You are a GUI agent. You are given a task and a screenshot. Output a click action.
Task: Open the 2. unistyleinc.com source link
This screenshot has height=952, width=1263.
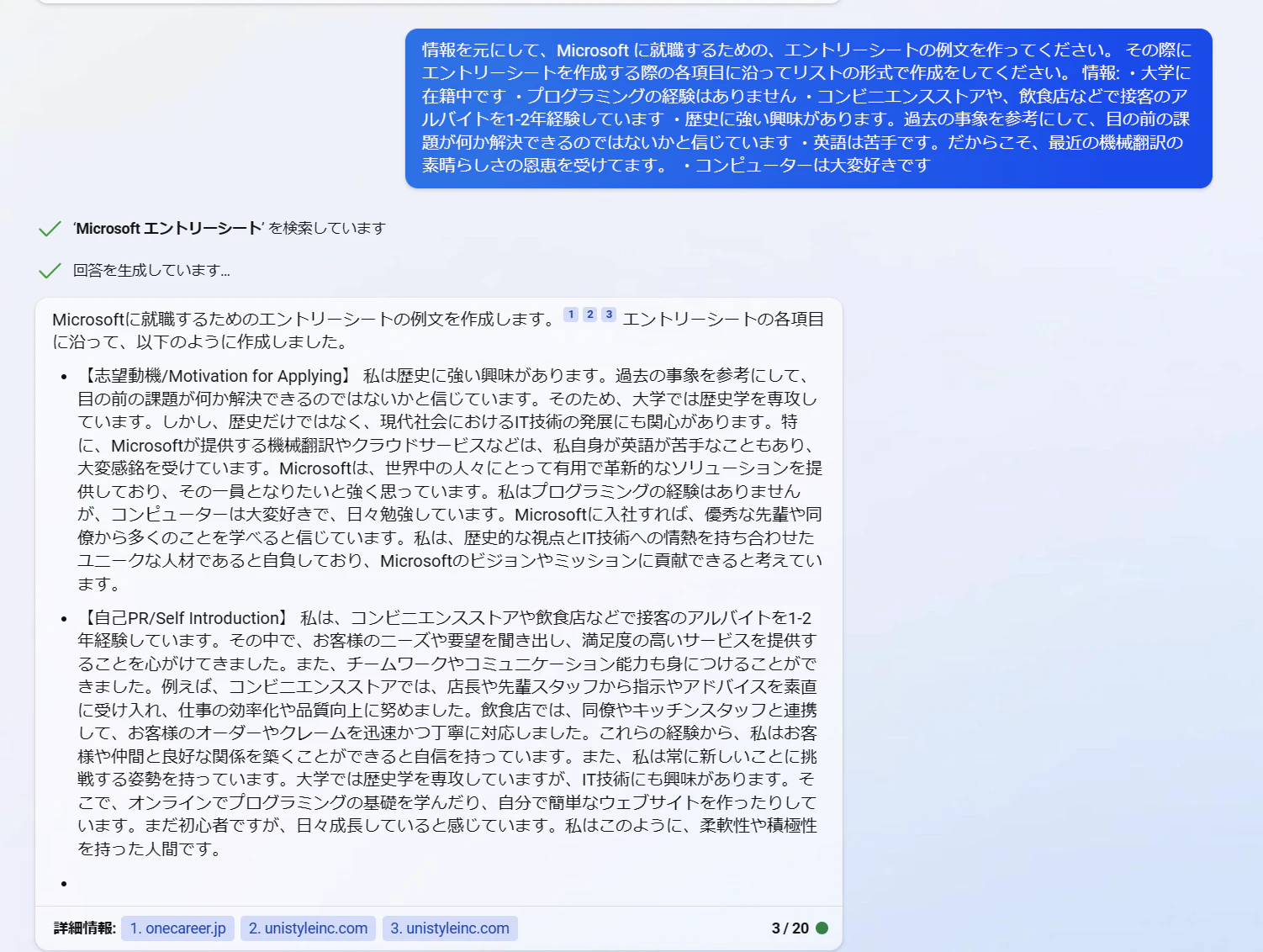click(308, 928)
